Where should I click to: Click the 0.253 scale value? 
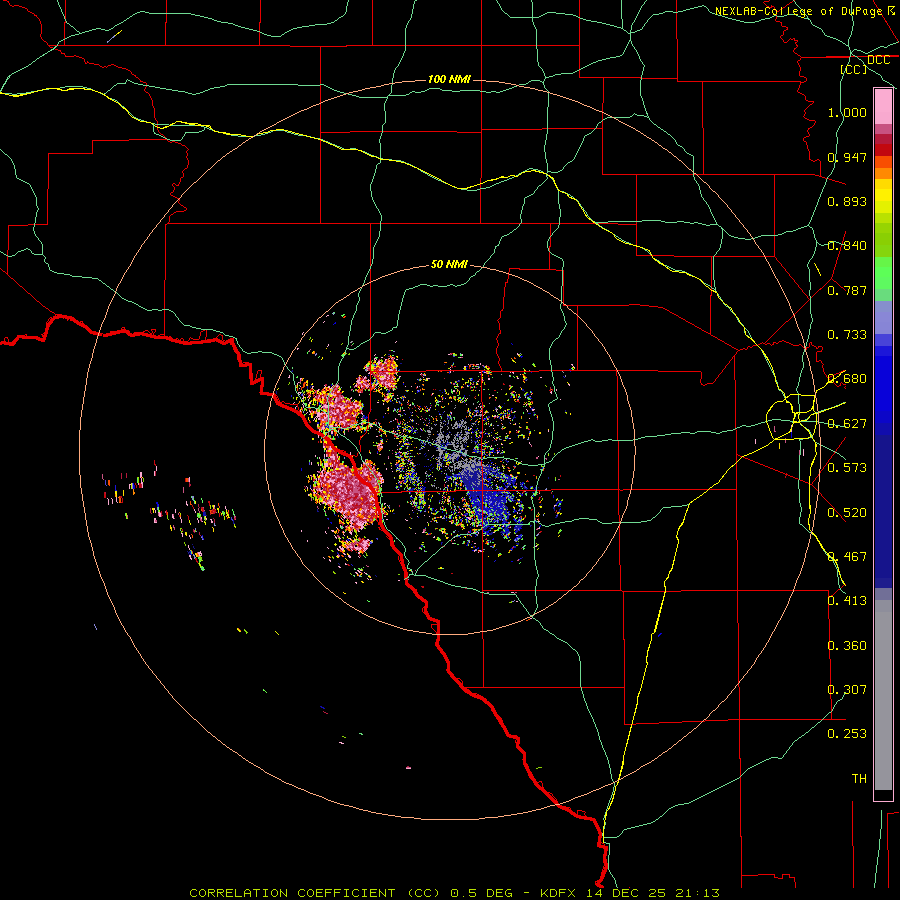[847, 734]
